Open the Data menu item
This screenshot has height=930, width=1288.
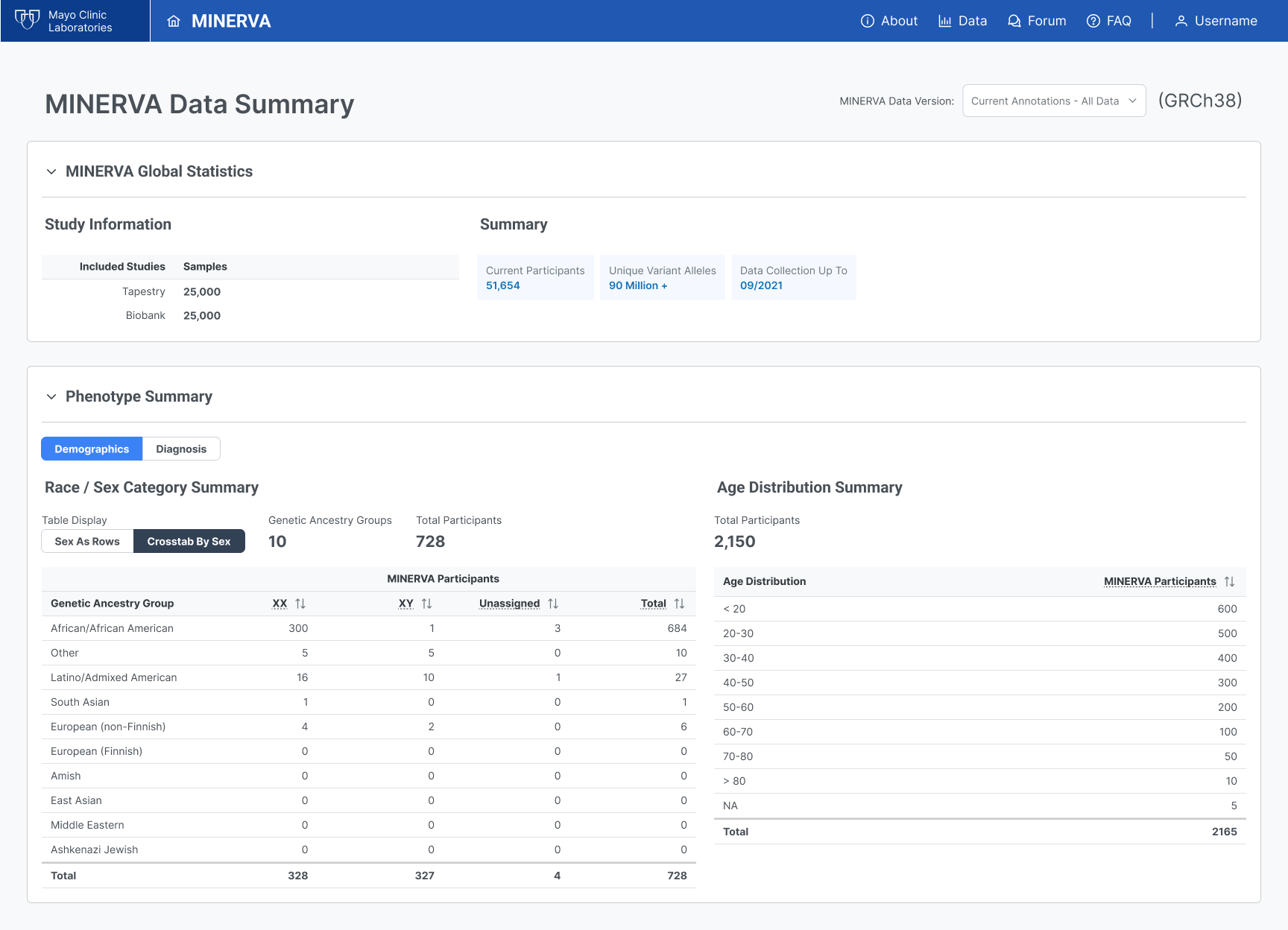coord(962,21)
